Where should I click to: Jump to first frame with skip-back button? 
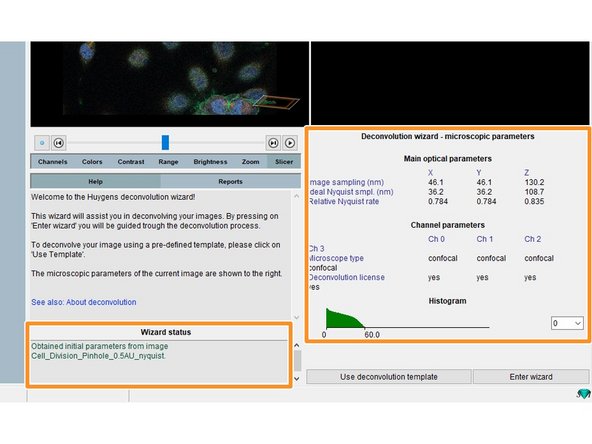click(58, 143)
